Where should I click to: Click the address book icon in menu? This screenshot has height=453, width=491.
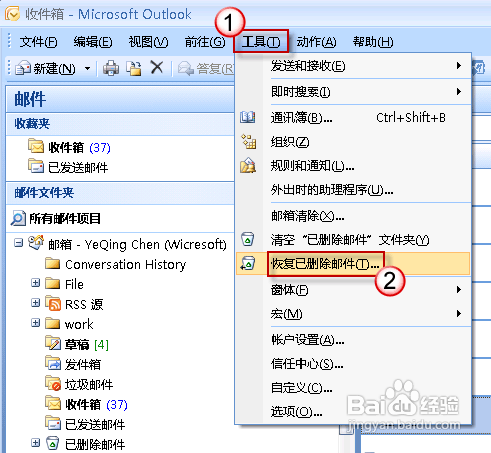[x=248, y=117]
